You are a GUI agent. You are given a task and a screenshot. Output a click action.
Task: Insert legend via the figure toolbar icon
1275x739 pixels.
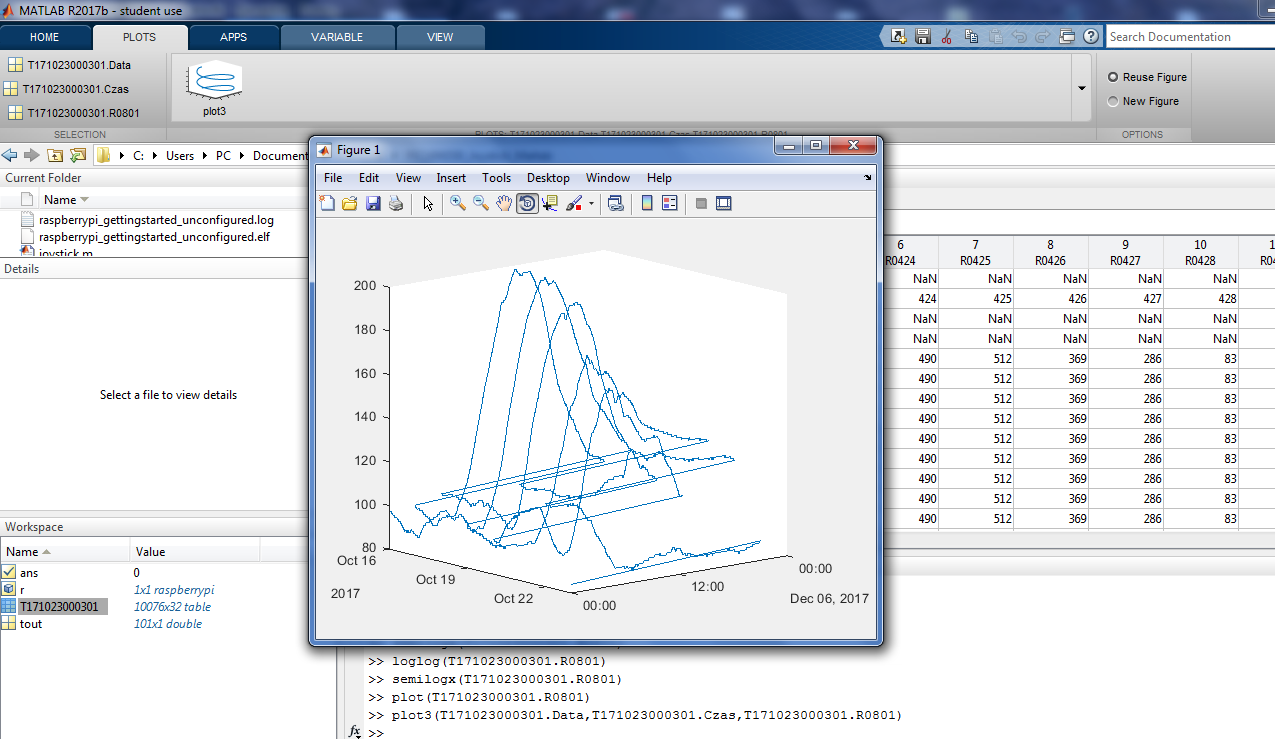[670, 203]
